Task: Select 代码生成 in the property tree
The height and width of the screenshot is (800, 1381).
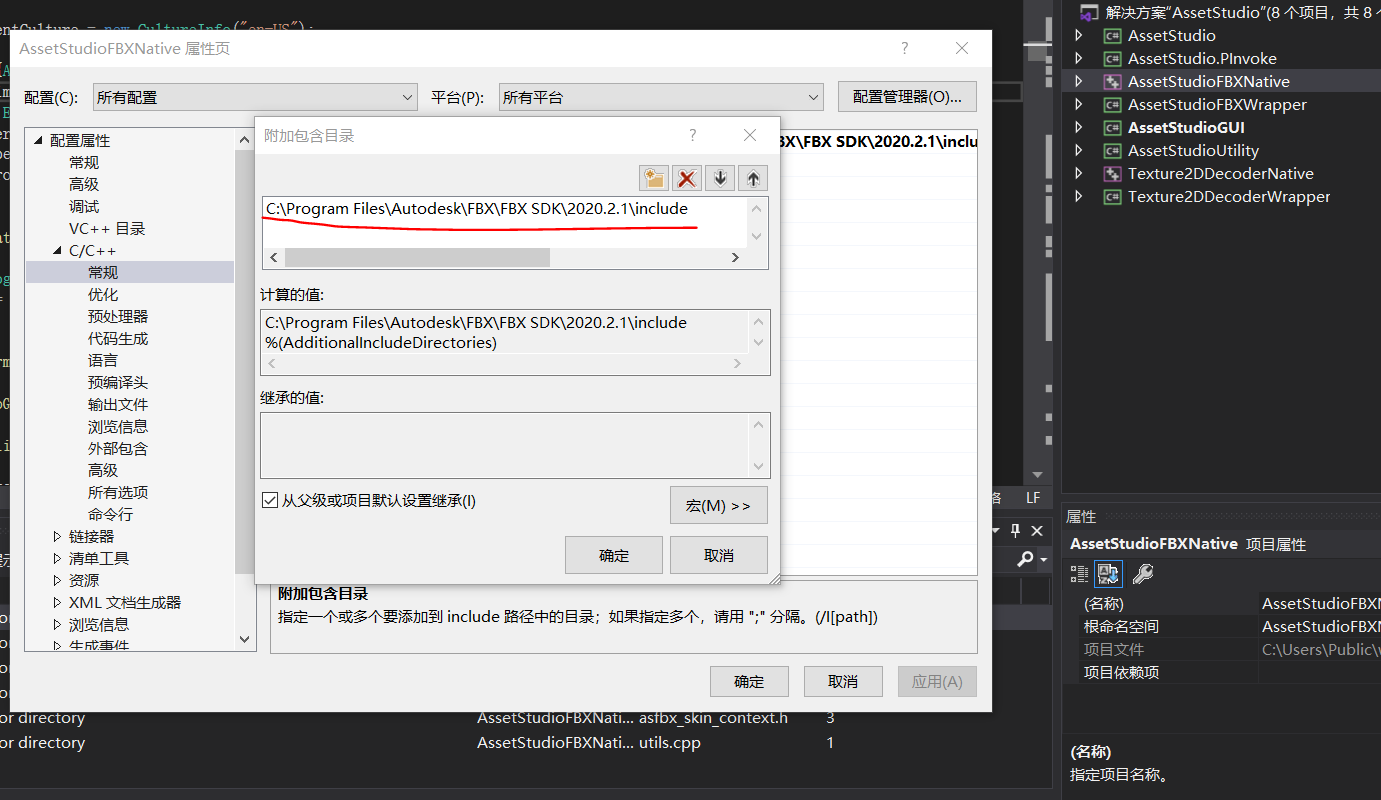Action: [118, 338]
